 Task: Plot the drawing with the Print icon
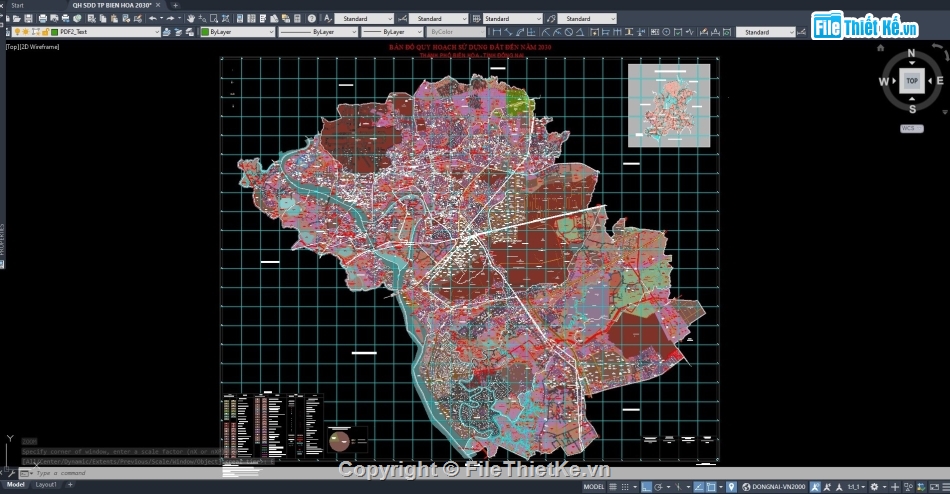[x=42, y=19]
